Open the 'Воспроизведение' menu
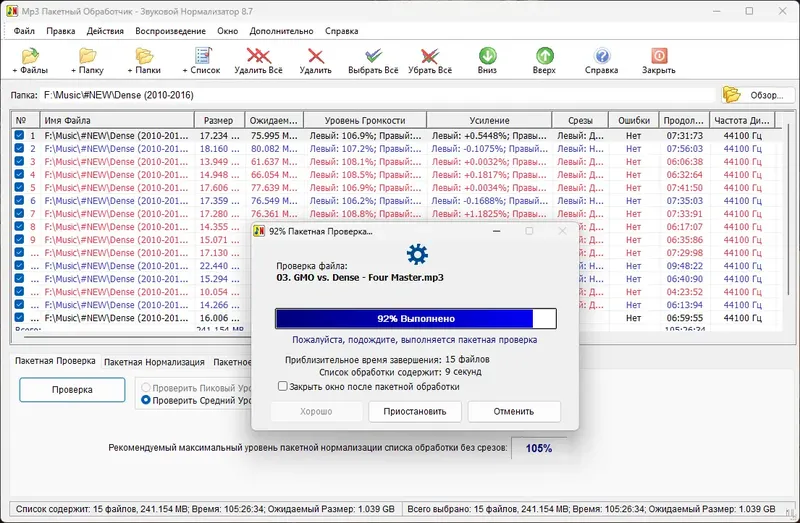 point(170,31)
